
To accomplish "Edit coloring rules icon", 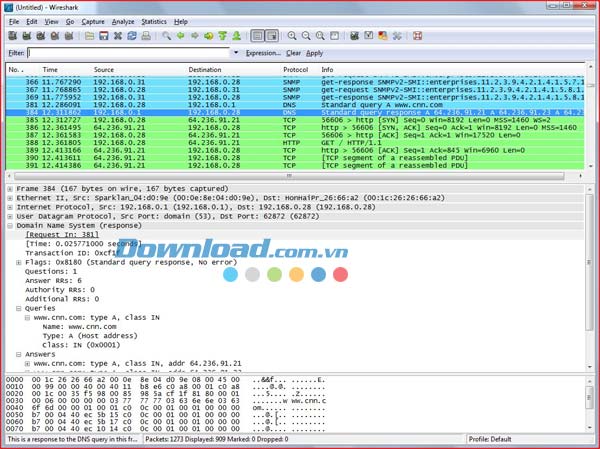I will point(383,36).
